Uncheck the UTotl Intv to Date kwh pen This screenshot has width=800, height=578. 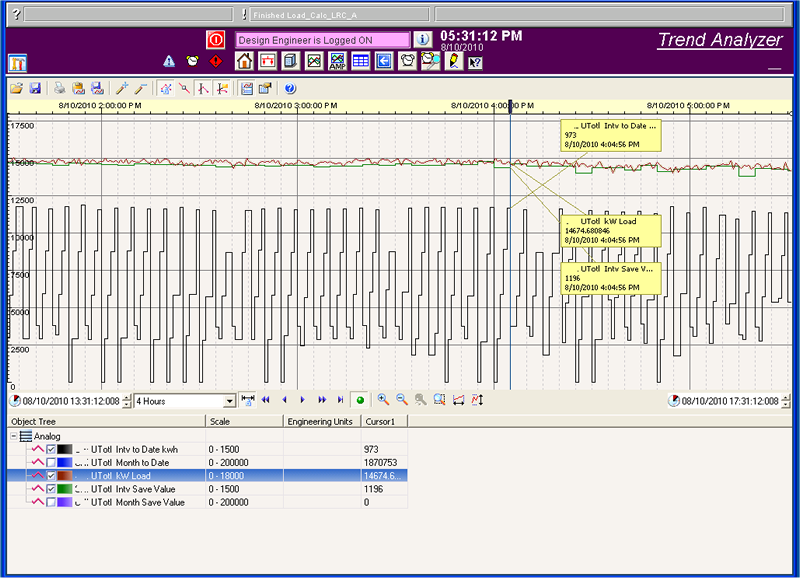[50, 449]
